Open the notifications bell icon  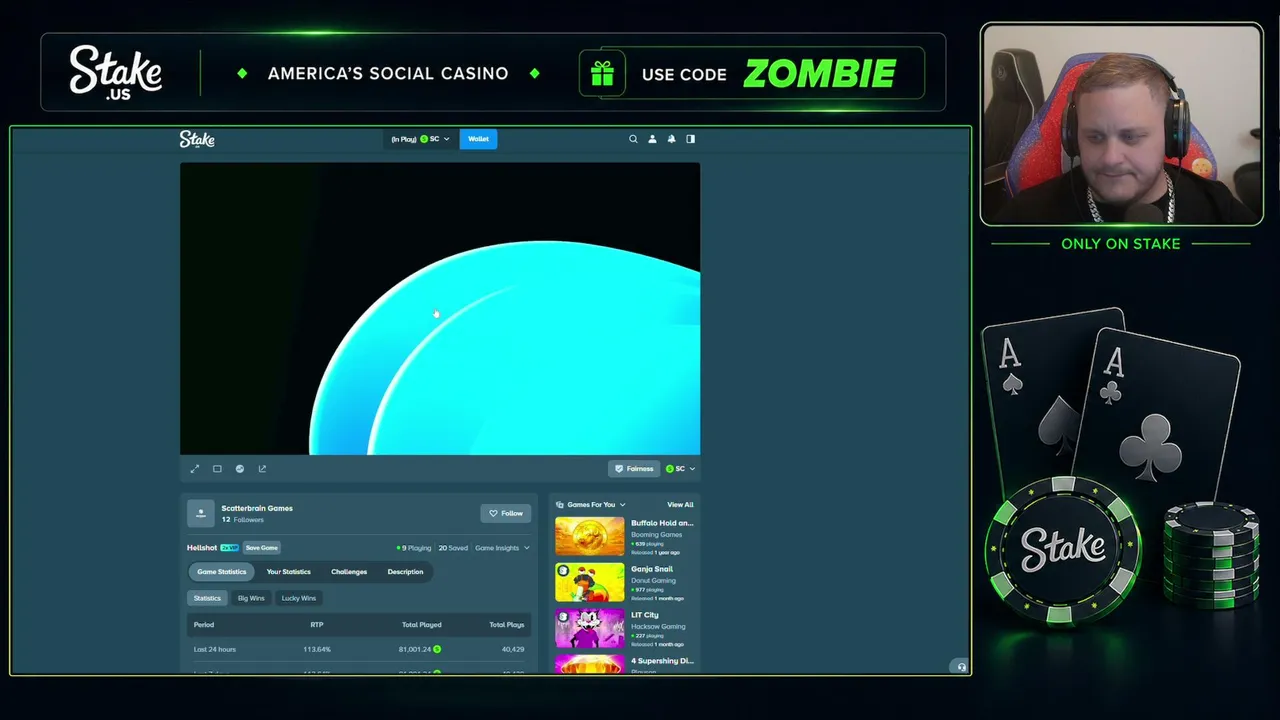[671, 139]
